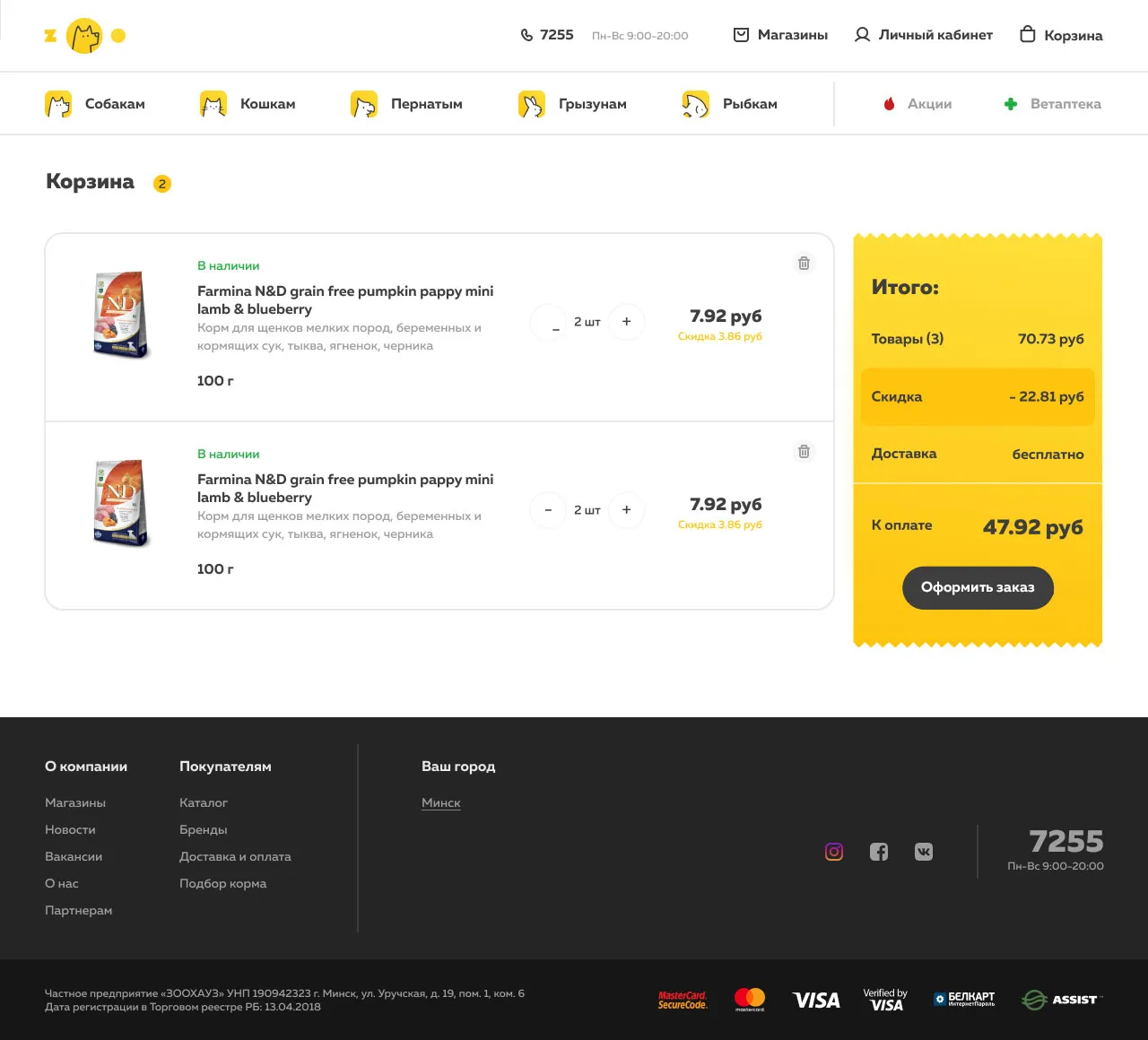Screen dimensions: 1148x1040
Task: Open the Корзина cart in header
Action: [1061, 35]
